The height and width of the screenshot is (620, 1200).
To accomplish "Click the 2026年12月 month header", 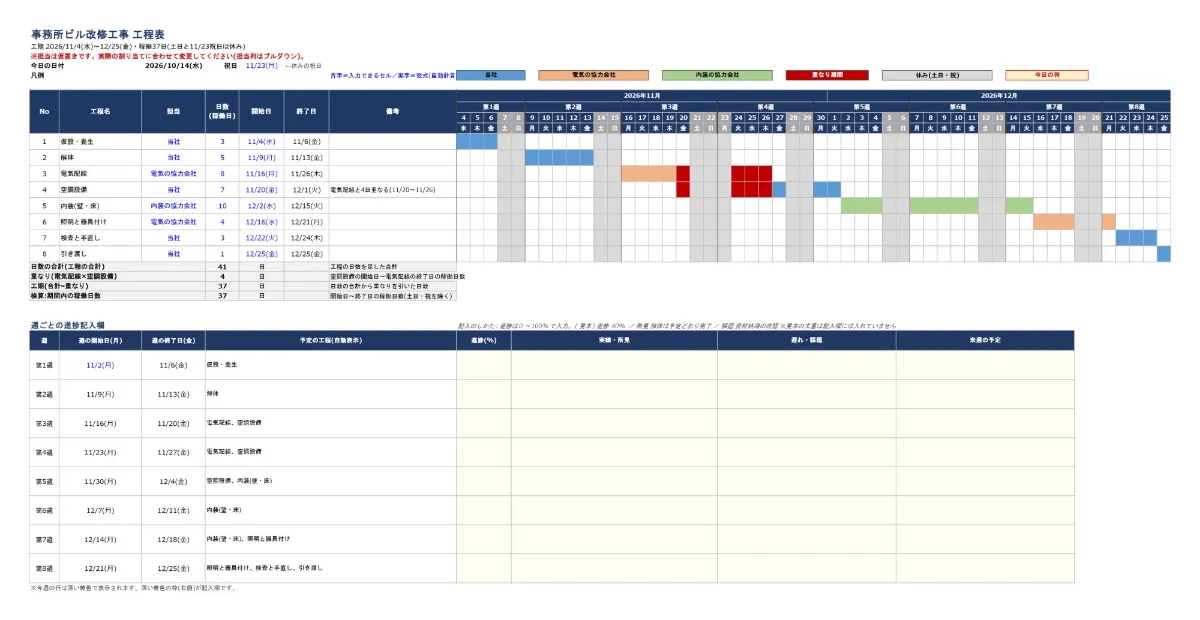I will 998,95.
